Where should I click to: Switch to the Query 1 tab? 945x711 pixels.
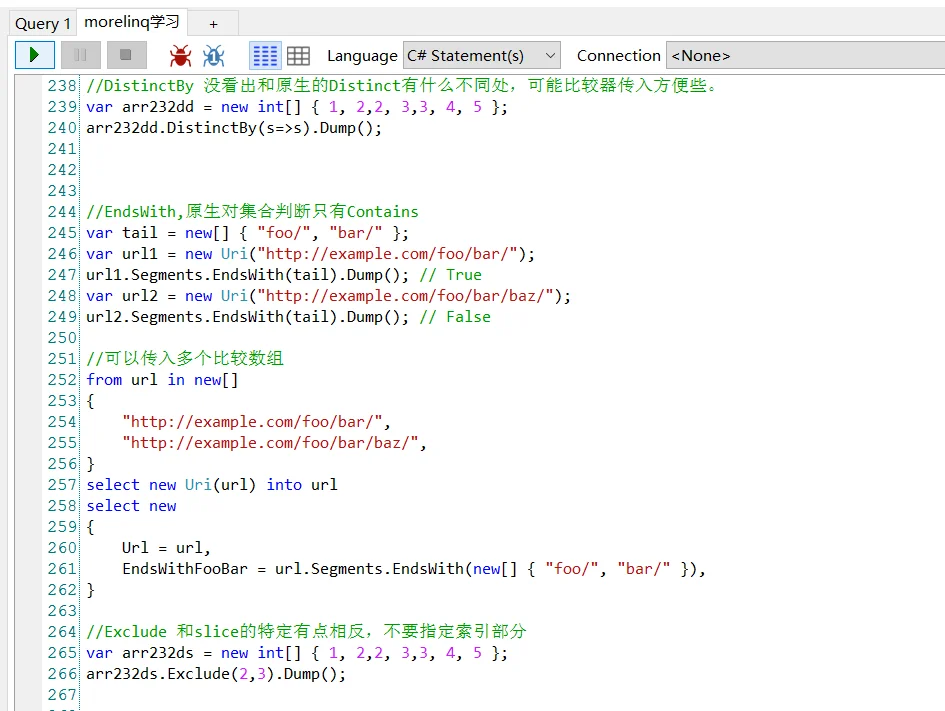click(x=43, y=23)
